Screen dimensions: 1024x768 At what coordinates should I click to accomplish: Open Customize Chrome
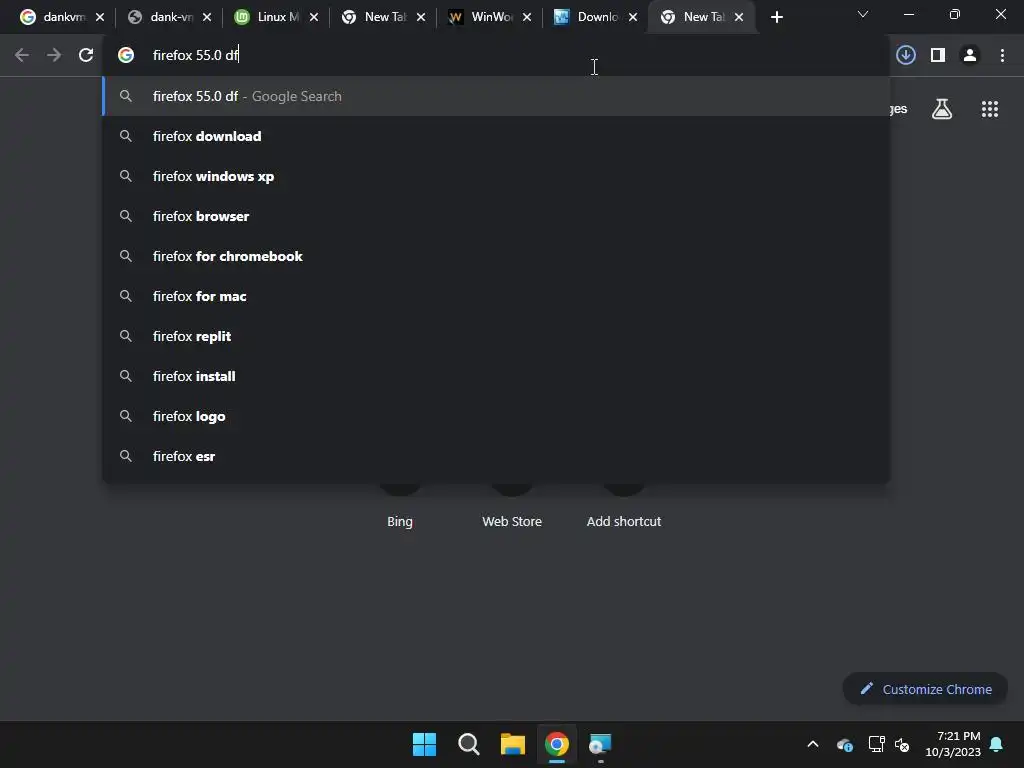(925, 689)
